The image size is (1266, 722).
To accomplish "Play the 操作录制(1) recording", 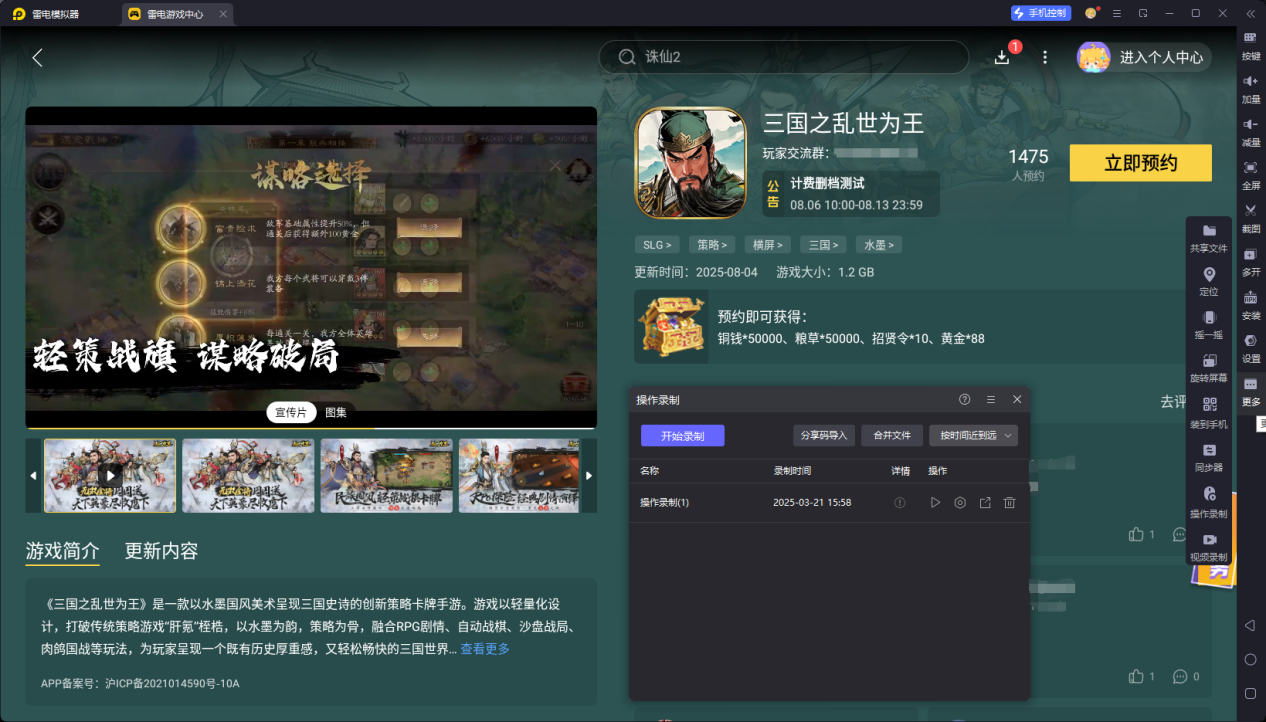I will [x=935, y=503].
